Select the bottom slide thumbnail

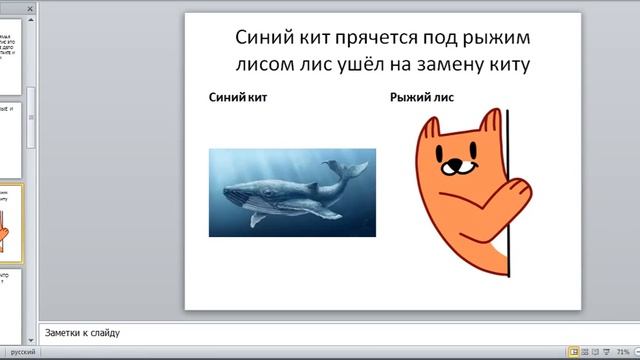[10, 306]
